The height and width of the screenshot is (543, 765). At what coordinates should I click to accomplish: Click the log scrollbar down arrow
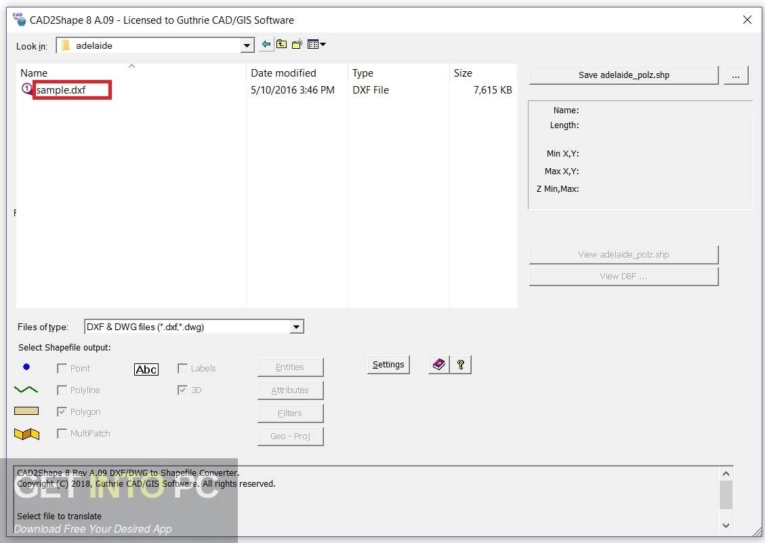coord(726,525)
